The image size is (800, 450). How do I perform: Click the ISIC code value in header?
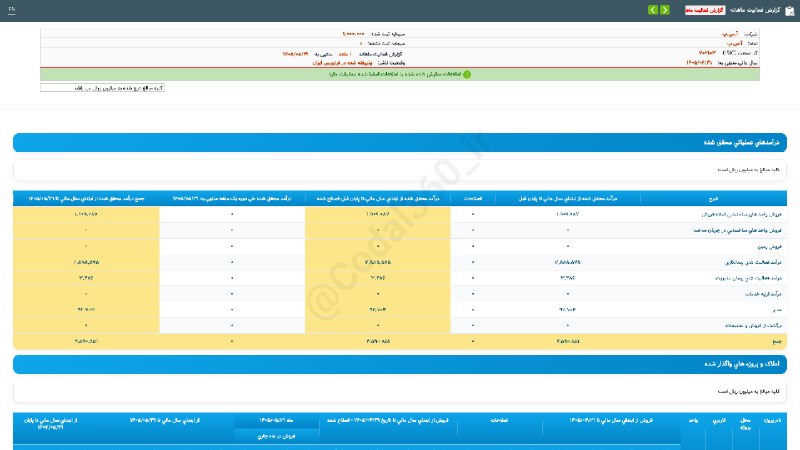point(707,53)
